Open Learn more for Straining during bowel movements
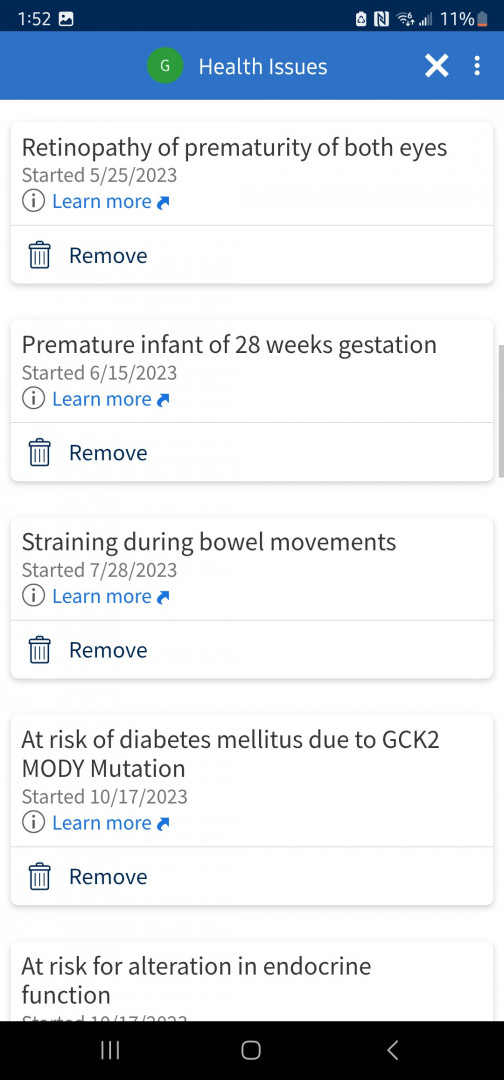Viewport: 504px width, 1080px height. click(111, 596)
